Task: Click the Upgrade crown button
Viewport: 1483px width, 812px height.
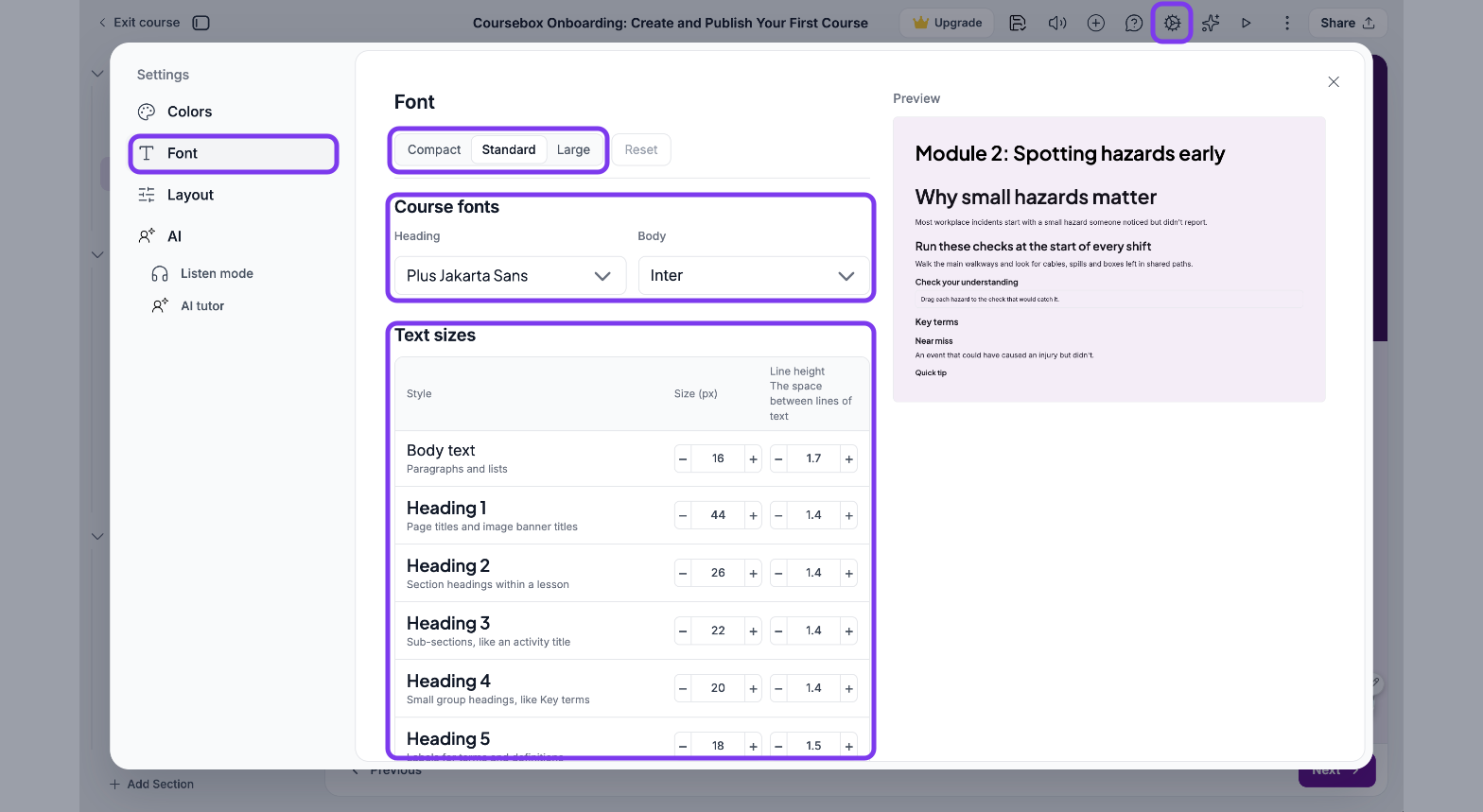Action: (x=947, y=23)
